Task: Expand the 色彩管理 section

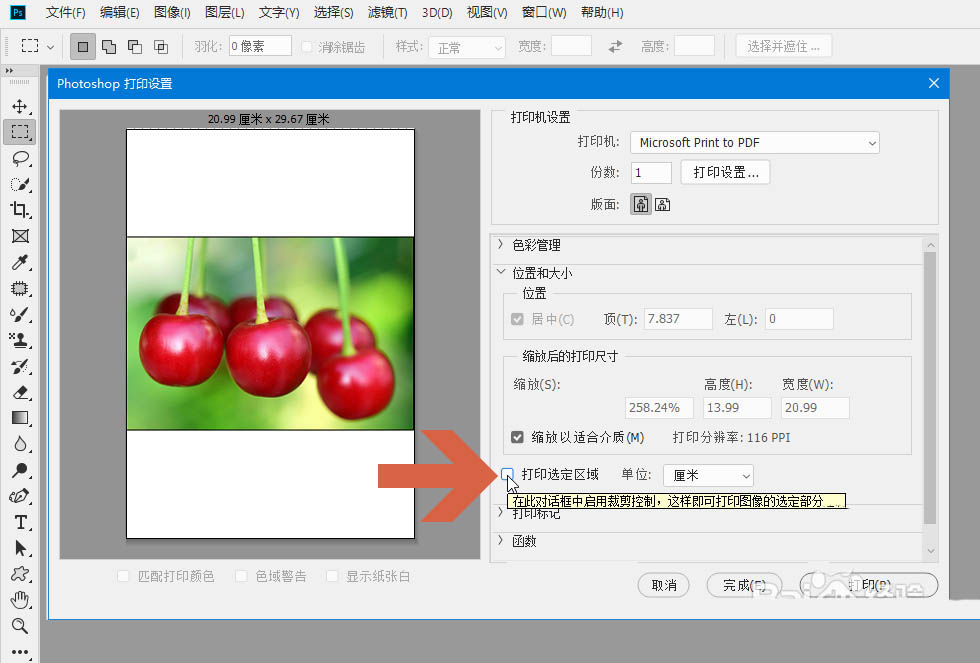Action: 501,244
